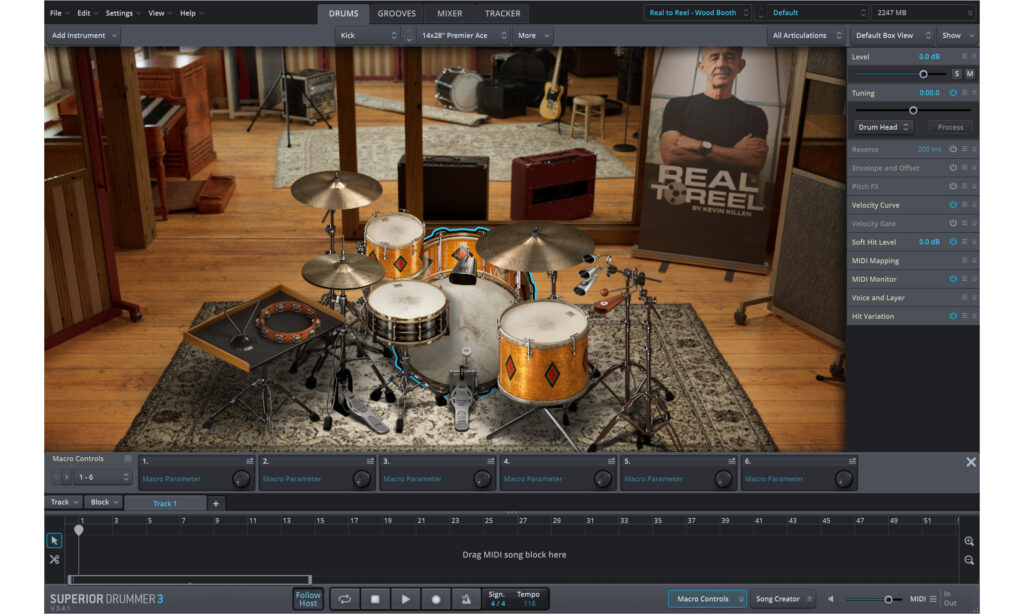Open Level property menu icon
This screenshot has height=614, width=1024.
pyautogui.click(x=964, y=56)
